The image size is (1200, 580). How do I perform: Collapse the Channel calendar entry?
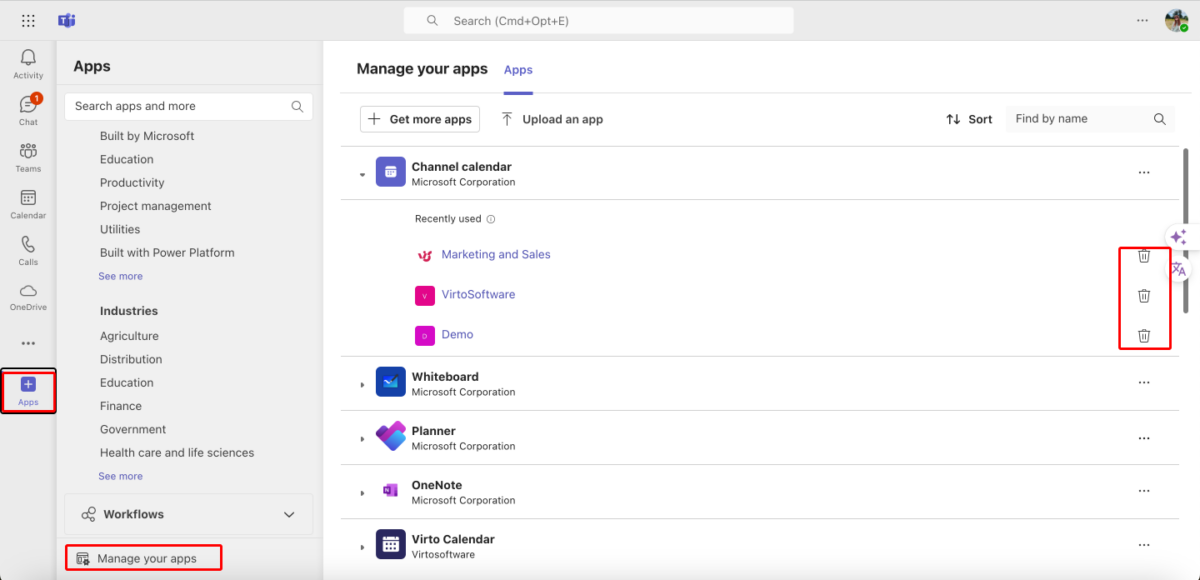pos(362,172)
